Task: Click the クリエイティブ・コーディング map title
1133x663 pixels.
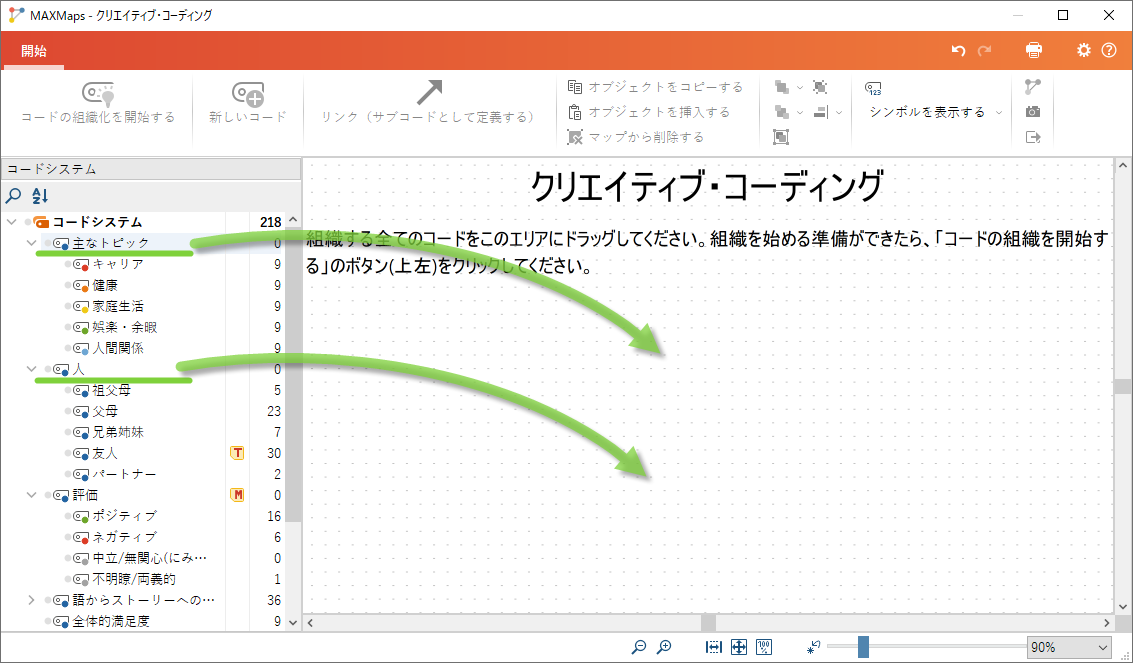Action: pos(707,186)
